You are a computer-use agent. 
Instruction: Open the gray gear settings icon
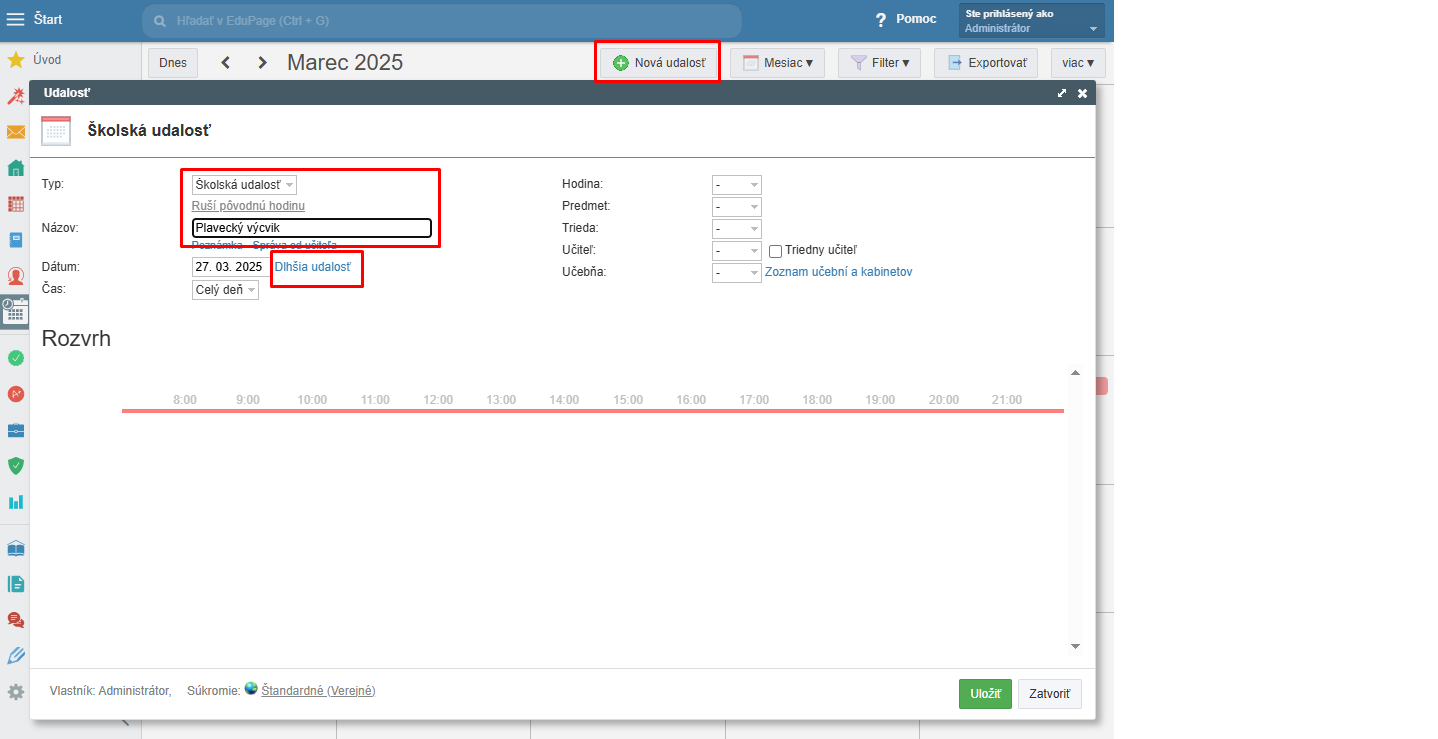(x=15, y=692)
